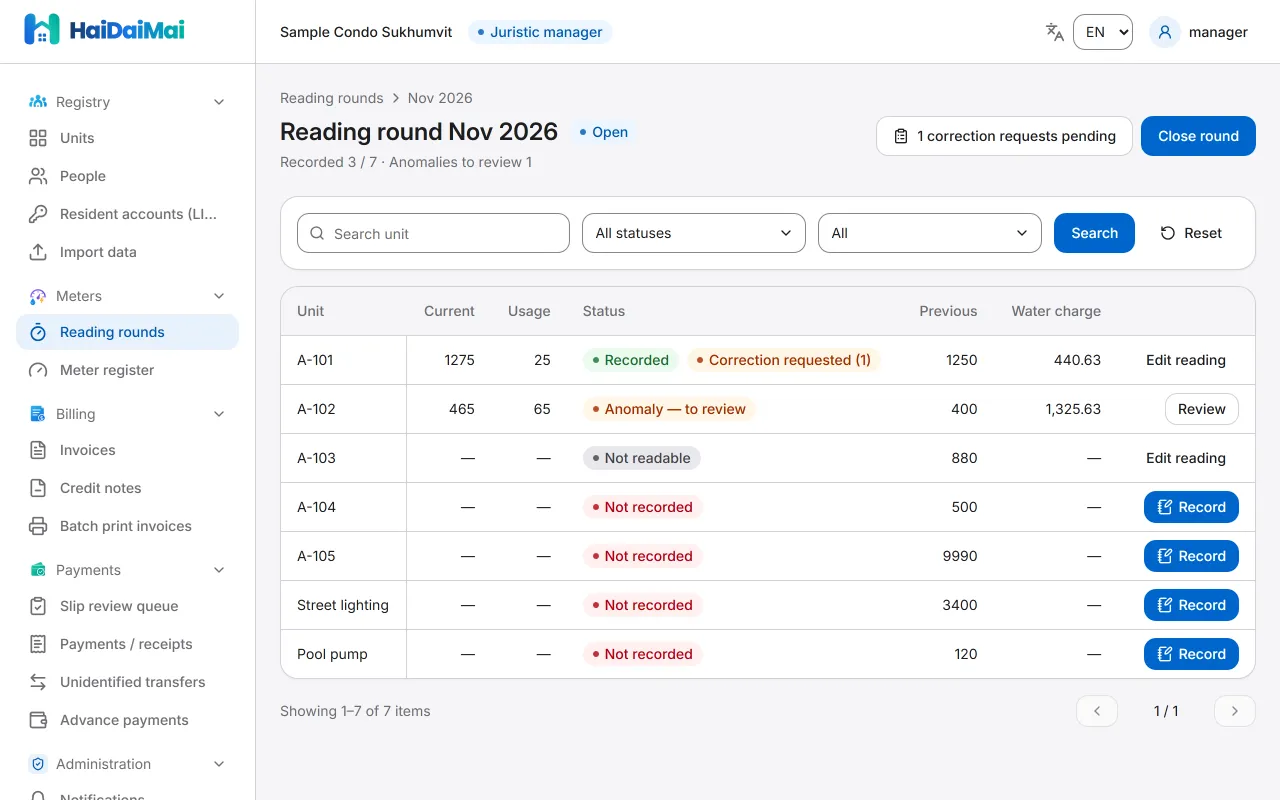This screenshot has width=1280, height=800.
Task: Collapse the Registry section chevron
Action: point(220,102)
